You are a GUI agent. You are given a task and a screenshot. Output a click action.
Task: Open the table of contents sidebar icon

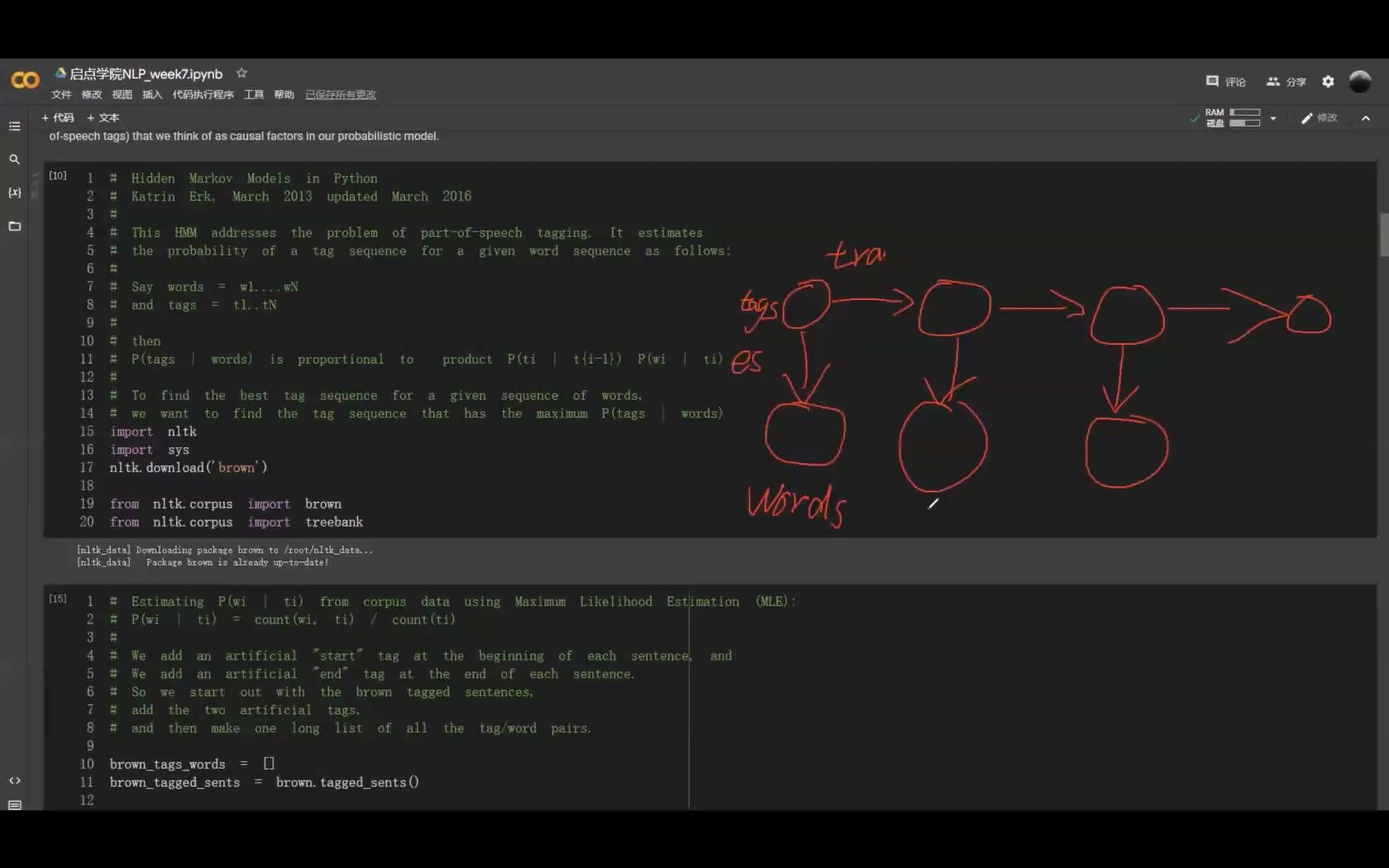tap(14, 126)
